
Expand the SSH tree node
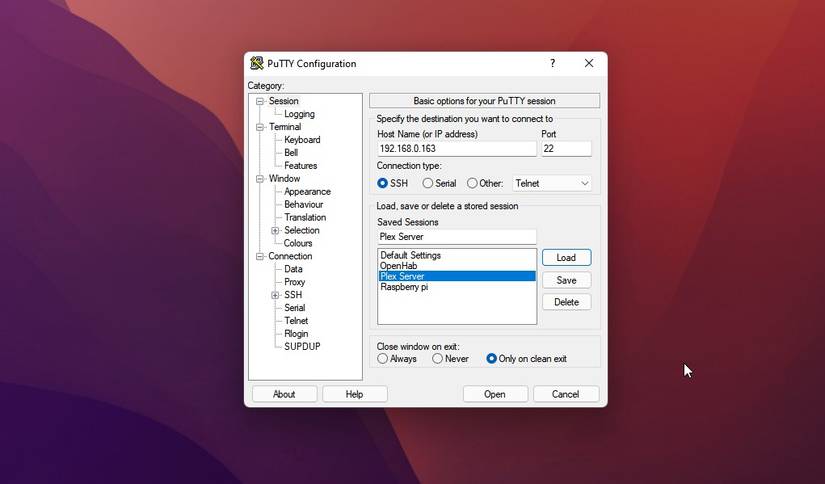(275, 295)
